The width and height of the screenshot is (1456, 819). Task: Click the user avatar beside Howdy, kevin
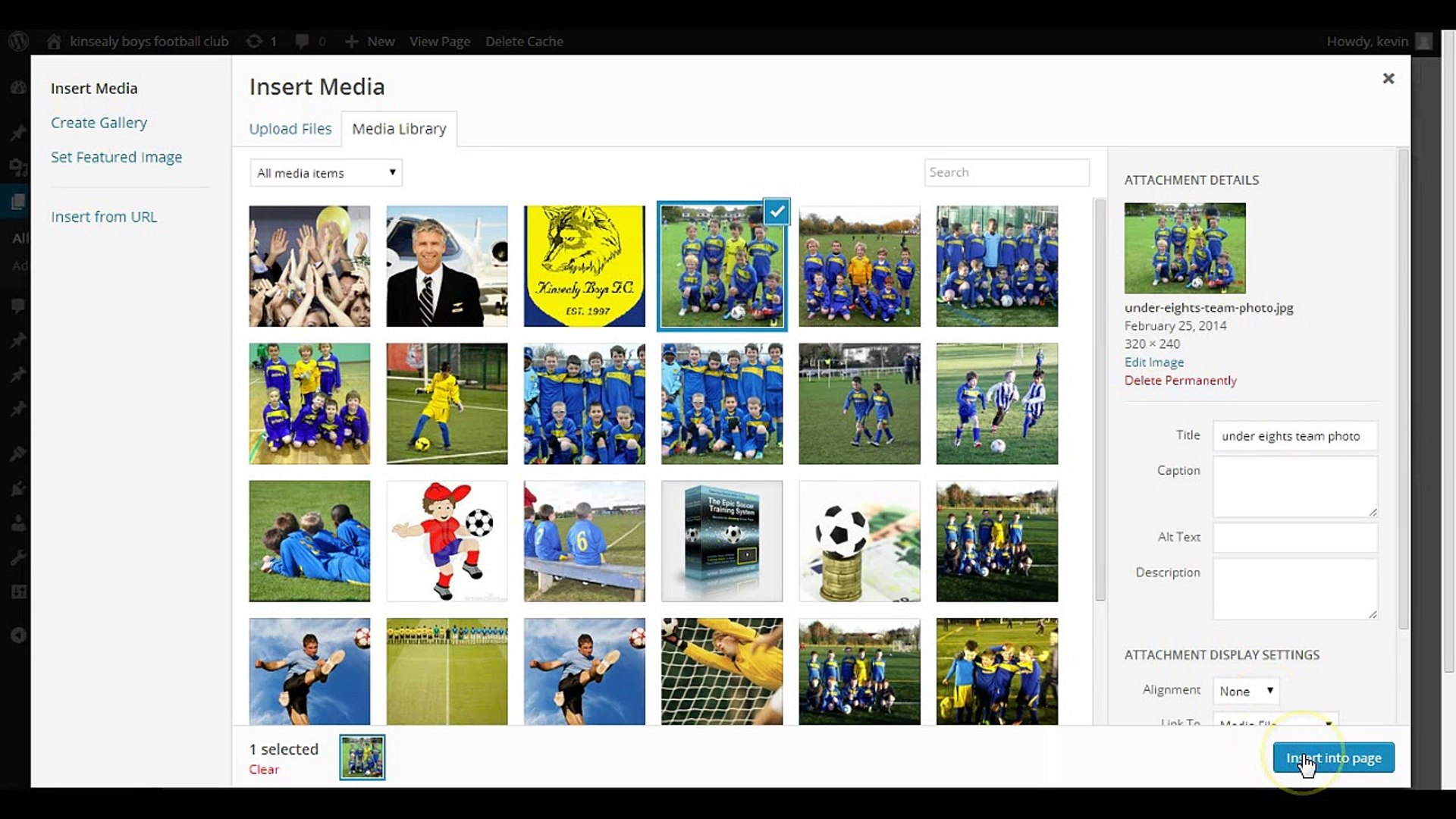coord(1424,41)
